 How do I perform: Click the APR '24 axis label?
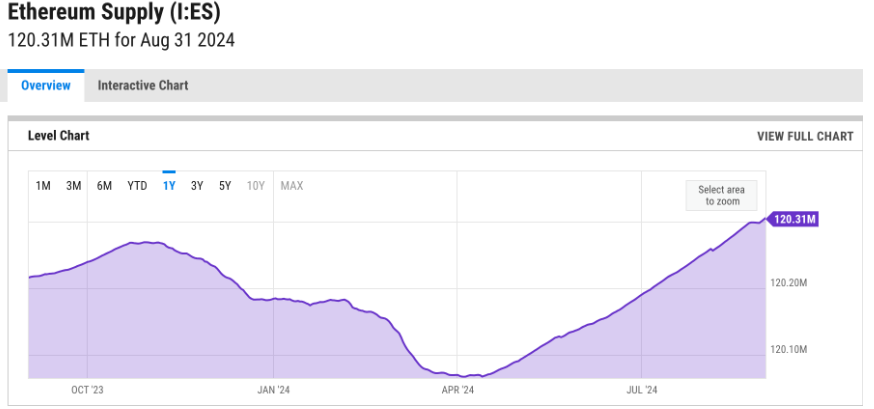tap(457, 390)
